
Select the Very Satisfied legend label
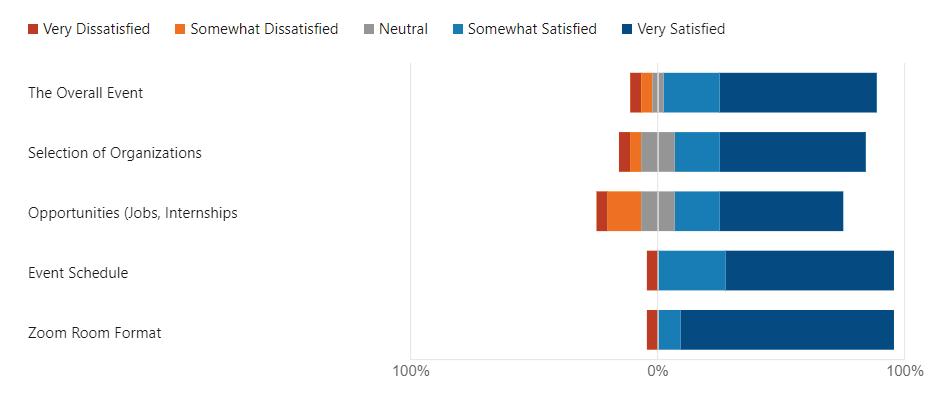click(681, 29)
